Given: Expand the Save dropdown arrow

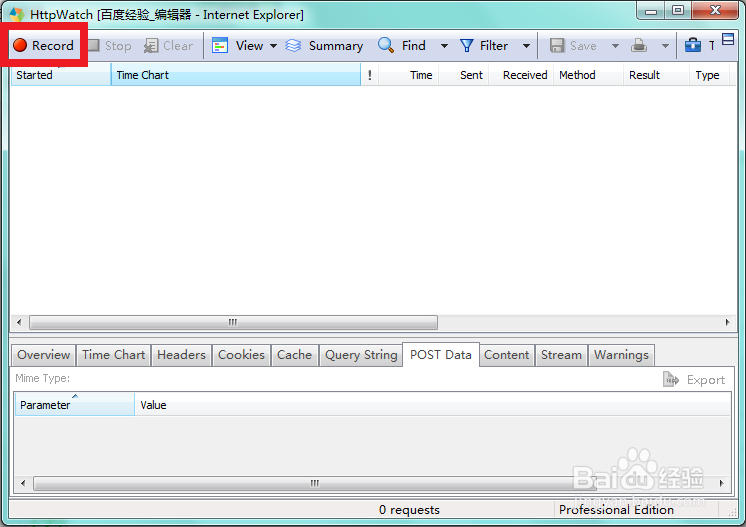Looking at the screenshot, I should coord(615,46).
